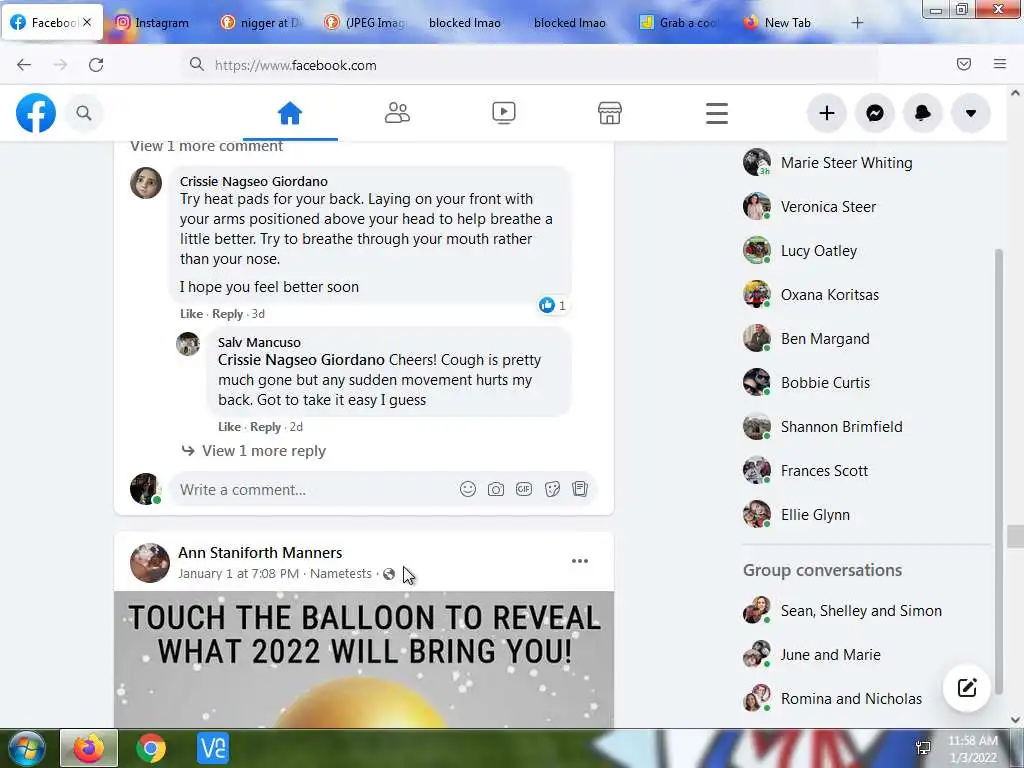This screenshot has width=1024, height=768.
Task: Like Salv Mancuso's reply
Action: 229,427
